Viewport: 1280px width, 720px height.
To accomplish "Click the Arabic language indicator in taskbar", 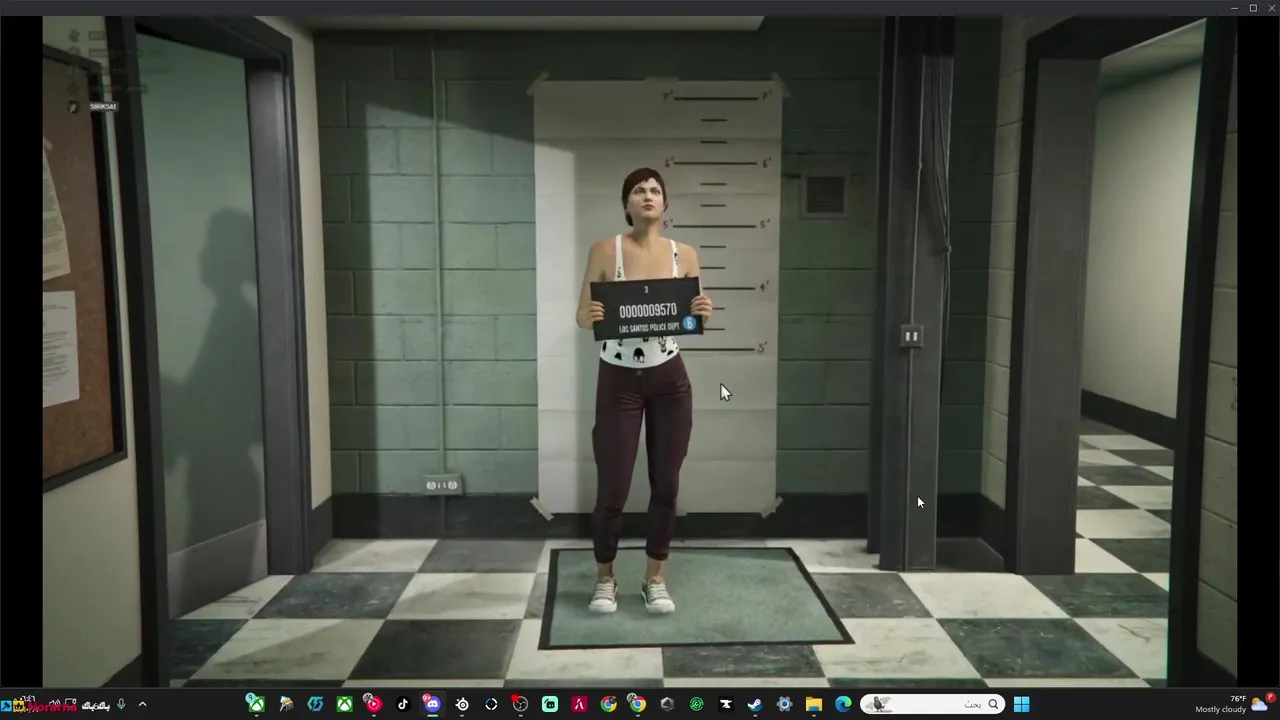I will [96, 706].
